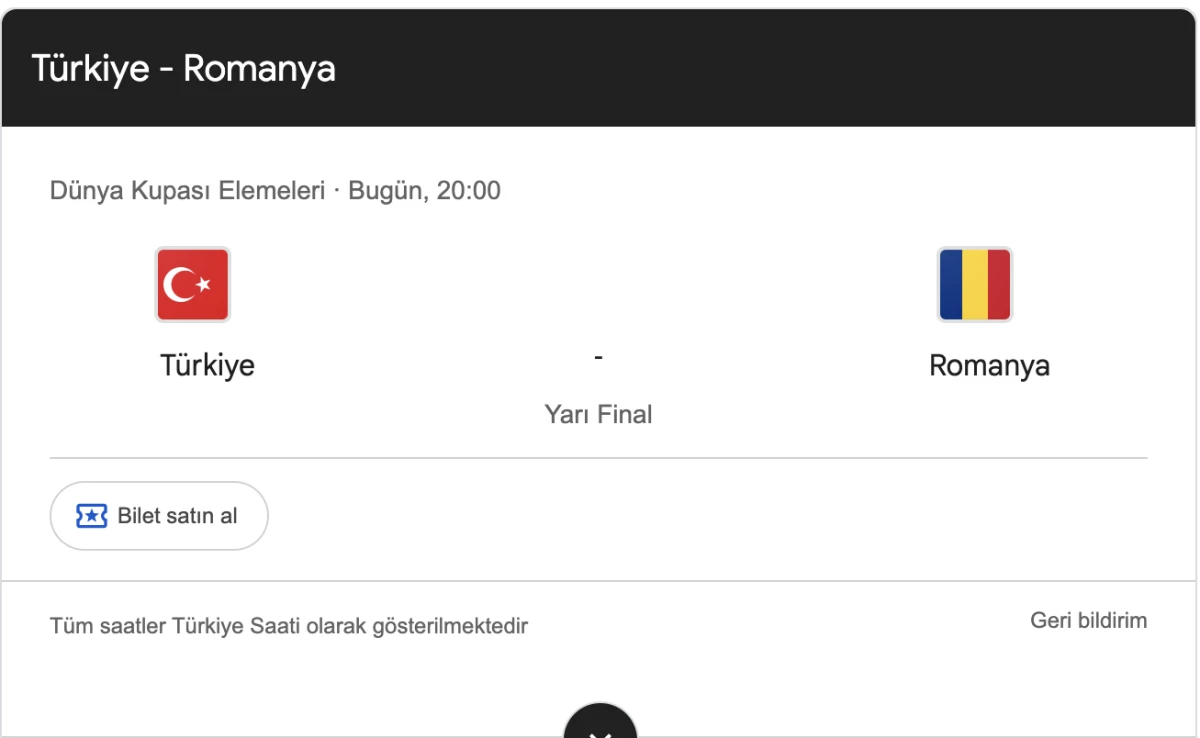Open the Bugün, 20:00 match time

point(424,191)
